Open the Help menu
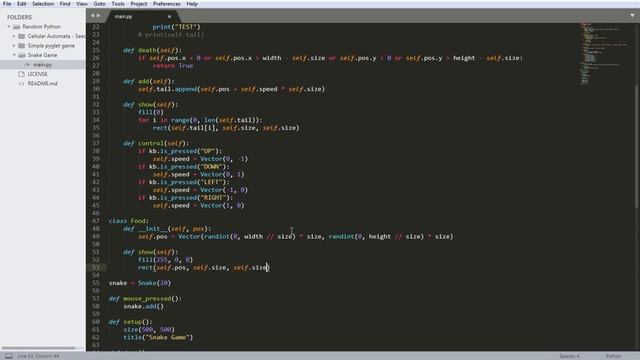640x360 pixels. (x=192, y=4)
